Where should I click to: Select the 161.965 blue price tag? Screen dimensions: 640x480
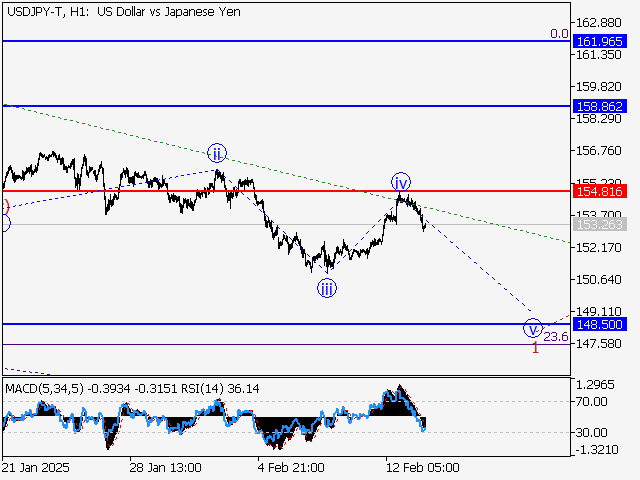coord(600,41)
